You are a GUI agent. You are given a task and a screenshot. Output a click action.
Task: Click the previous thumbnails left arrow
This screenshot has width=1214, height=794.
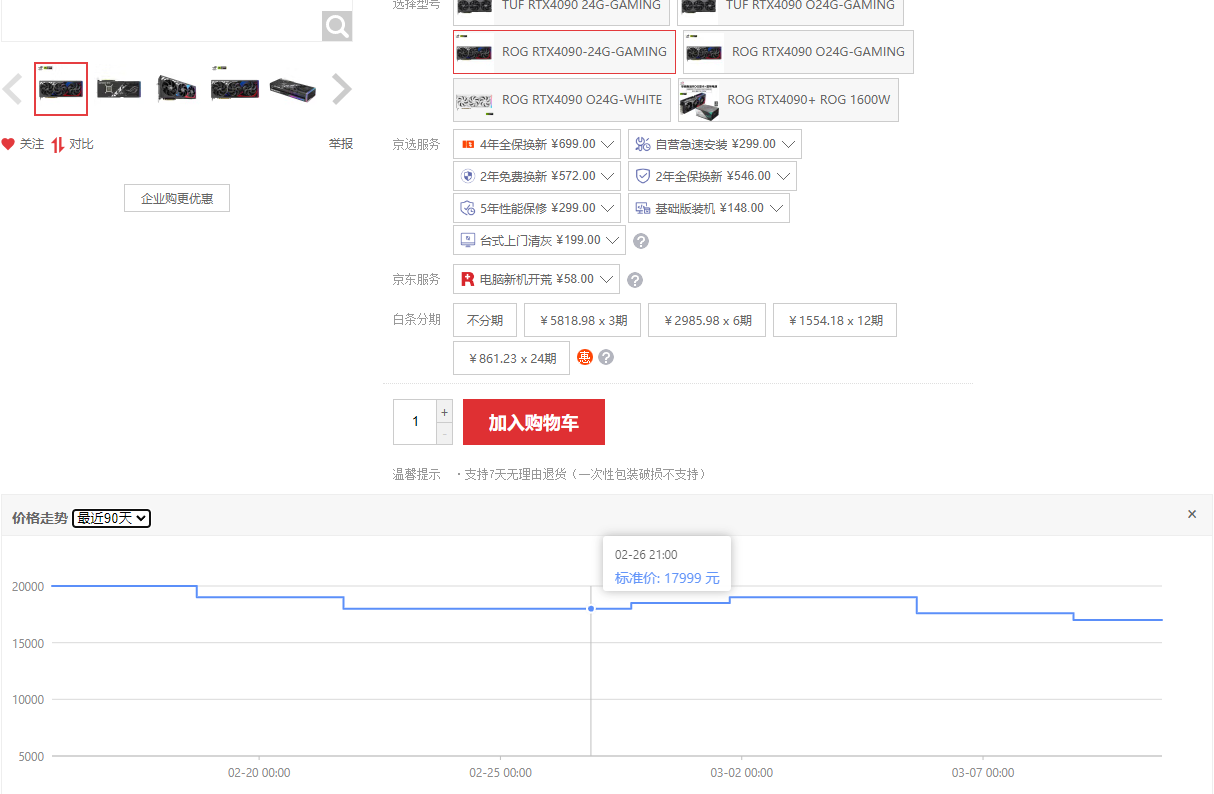point(12,90)
